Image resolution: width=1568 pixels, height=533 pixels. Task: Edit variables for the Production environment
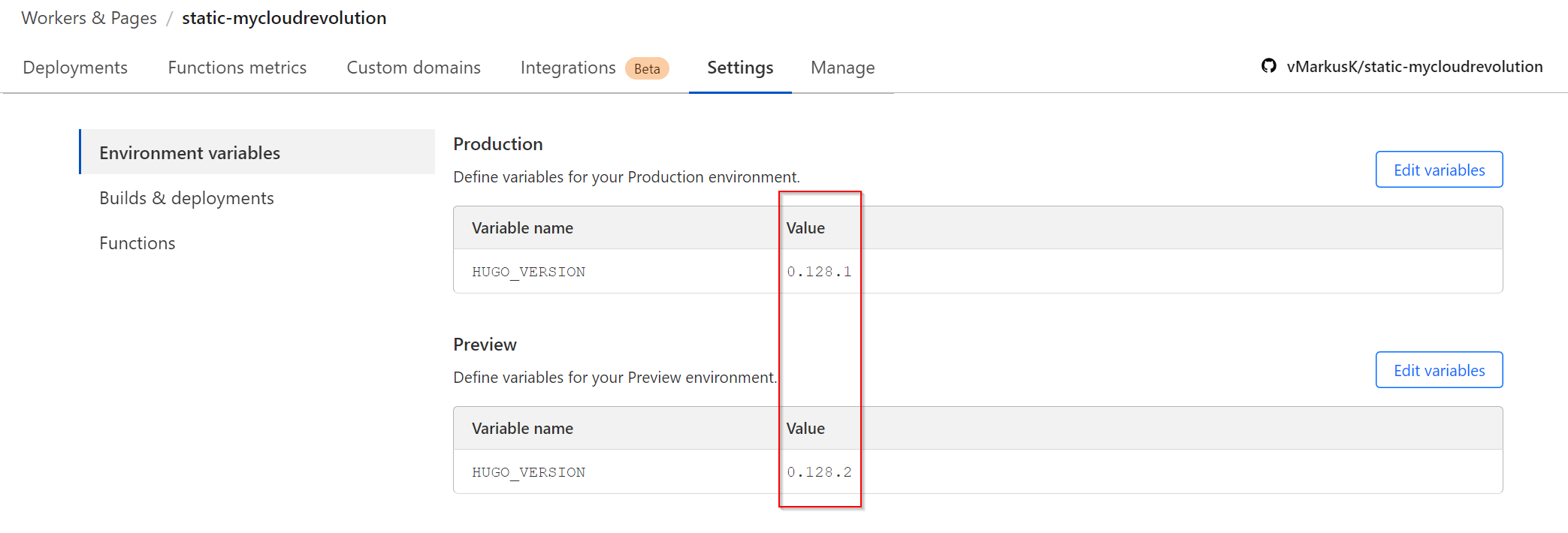click(x=1439, y=170)
